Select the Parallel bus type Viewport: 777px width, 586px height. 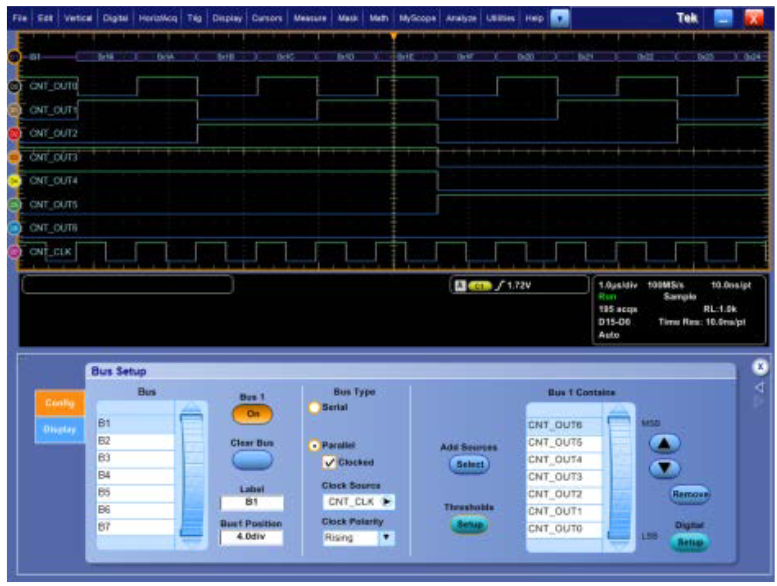tap(314, 446)
